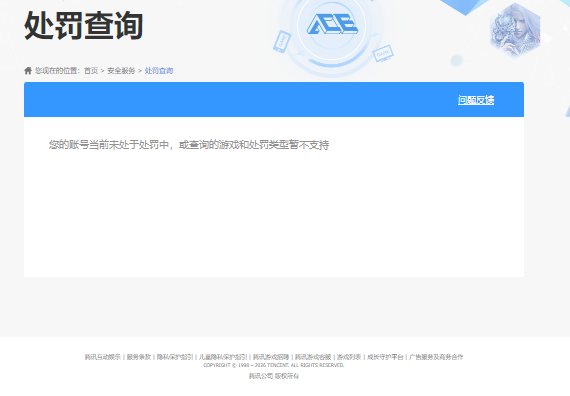The image size is (570, 396).
Task: Click the hexagonal character portrait thumbnail
Action: [515, 30]
